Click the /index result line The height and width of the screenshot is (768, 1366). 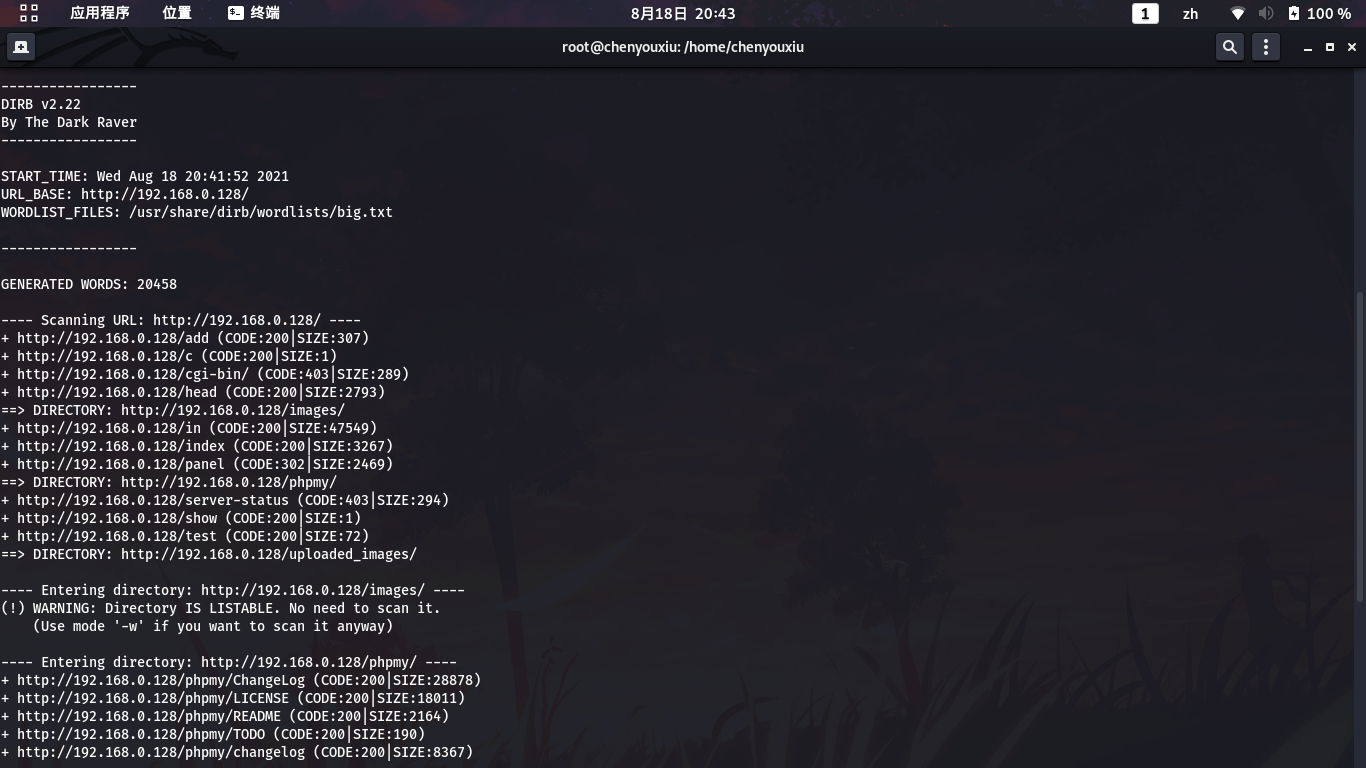point(197,446)
